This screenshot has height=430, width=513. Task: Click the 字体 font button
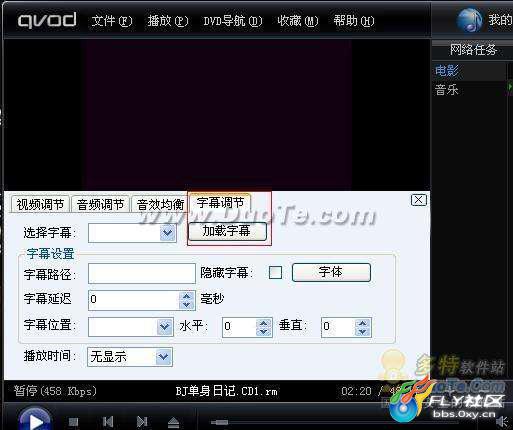coord(331,272)
